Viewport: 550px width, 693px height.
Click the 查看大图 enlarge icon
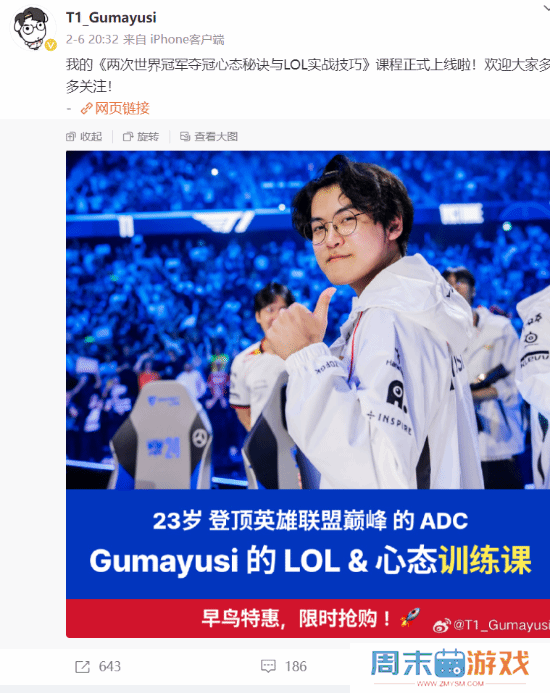185,137
